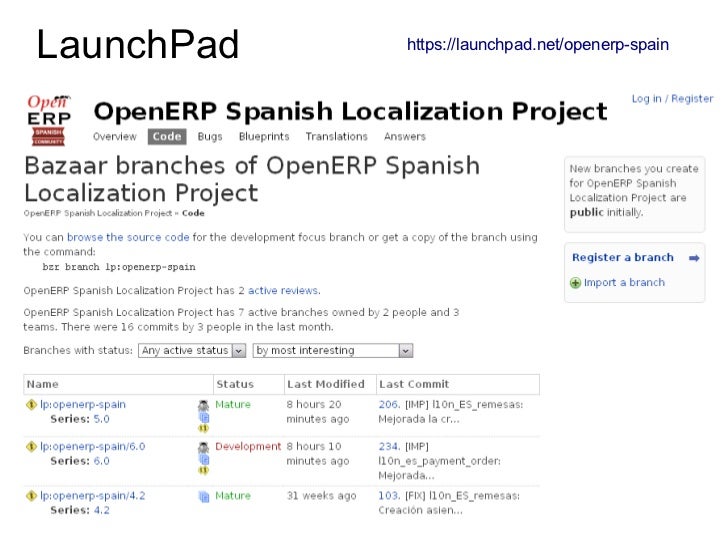
Task: Open the 'Any active status' dropdown
Action: click(192, 351)
